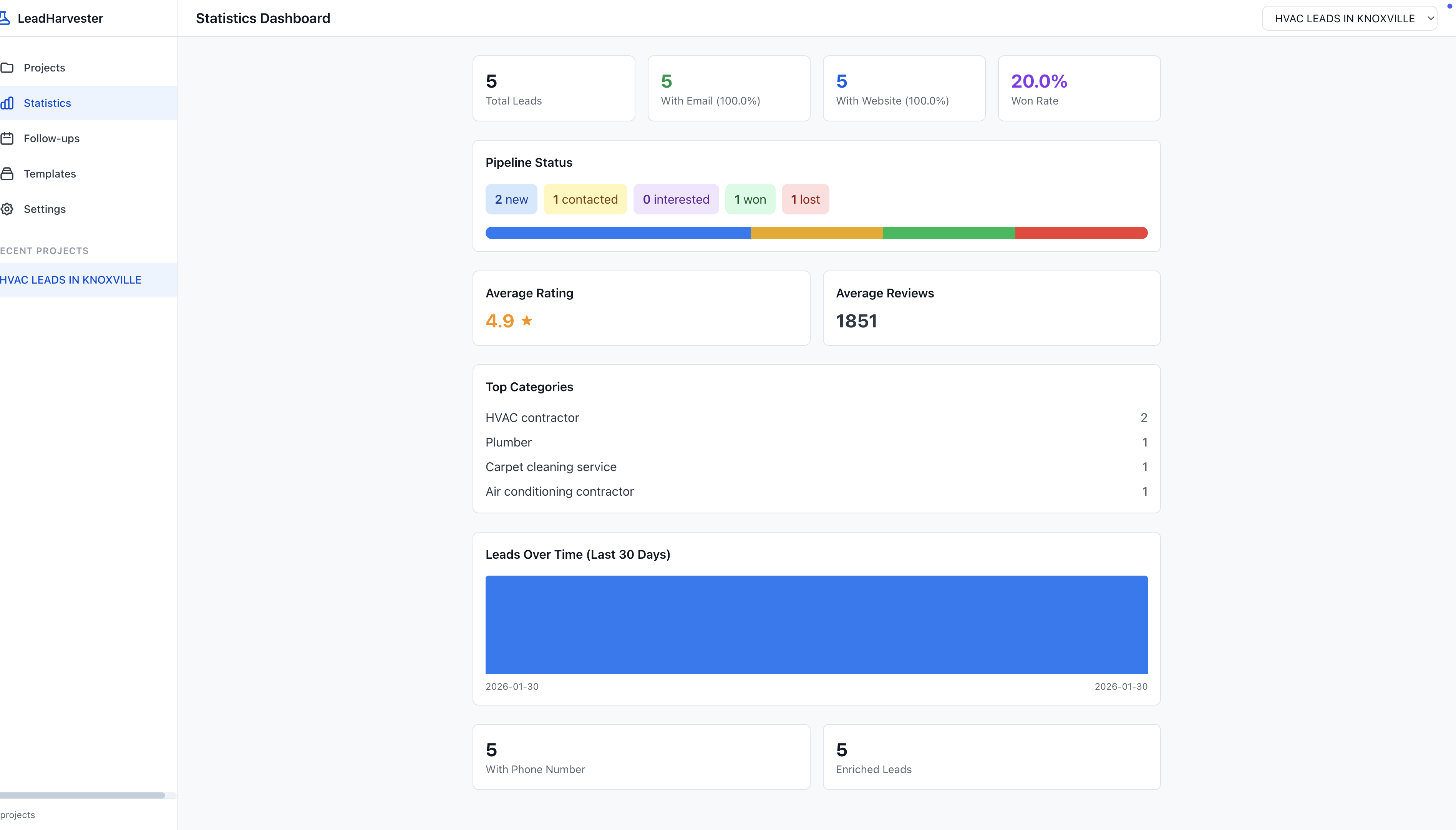Open recent project HVAC LEADS IN KNOXVILLE
Image resolution: width=1456 pixels, height=830 pixels.
[71, 279]
